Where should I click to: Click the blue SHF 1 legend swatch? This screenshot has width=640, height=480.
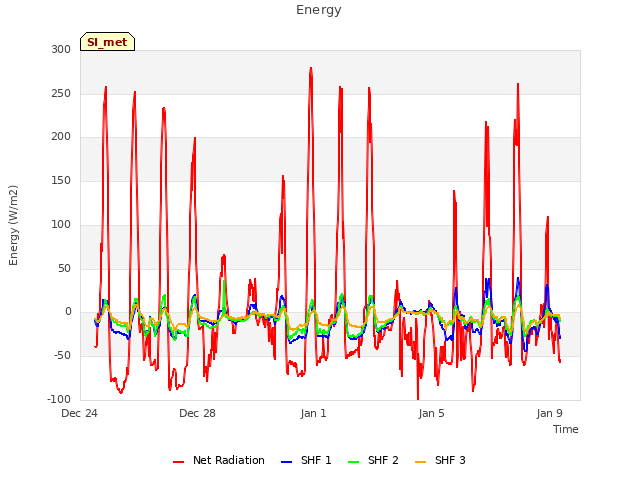pyautogui.click(x=287, y=462)
